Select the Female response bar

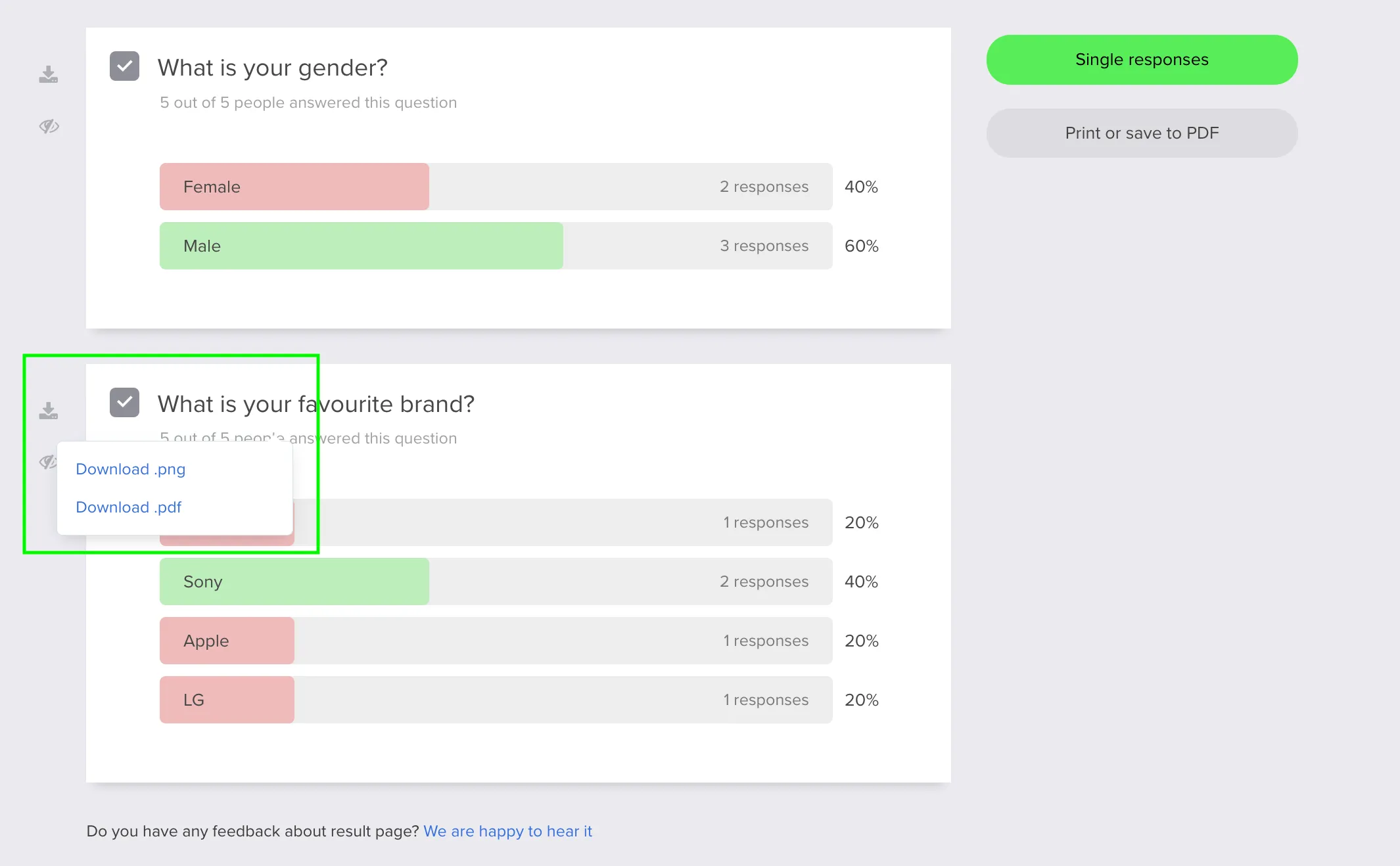coord(294,187)
